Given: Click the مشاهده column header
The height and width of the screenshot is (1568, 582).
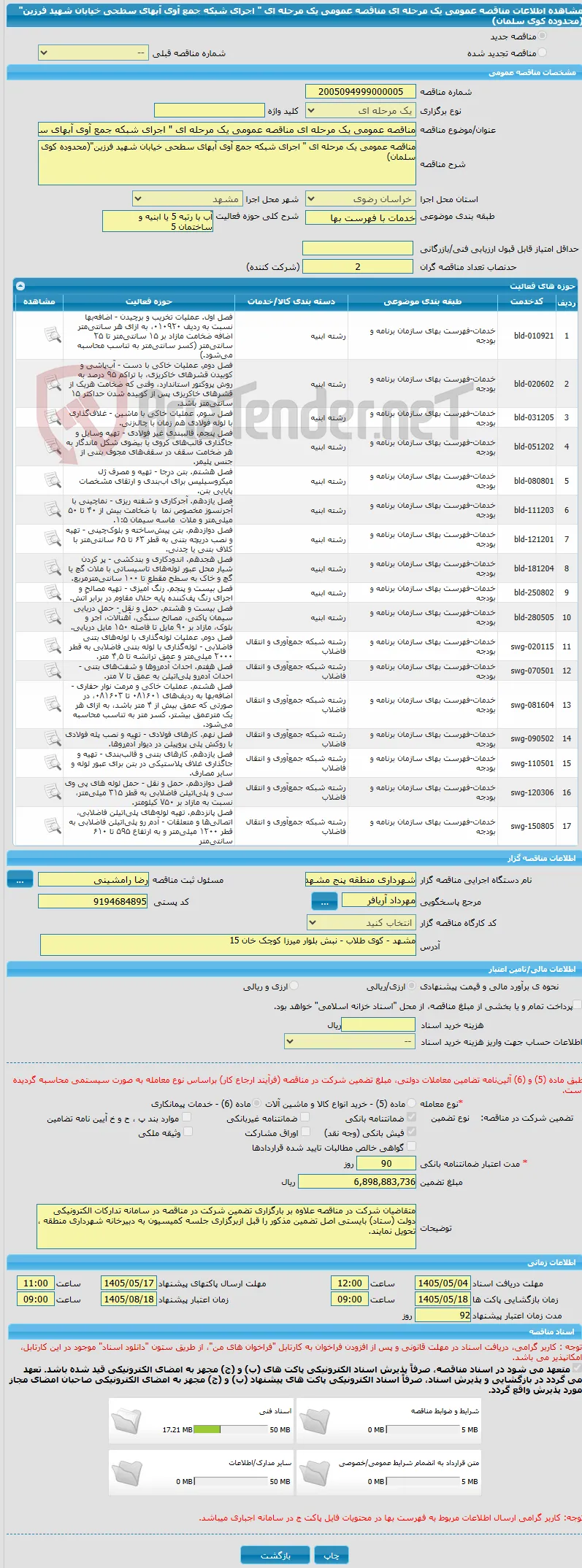Looking at the screenshot, I should [x=39, y=301].
